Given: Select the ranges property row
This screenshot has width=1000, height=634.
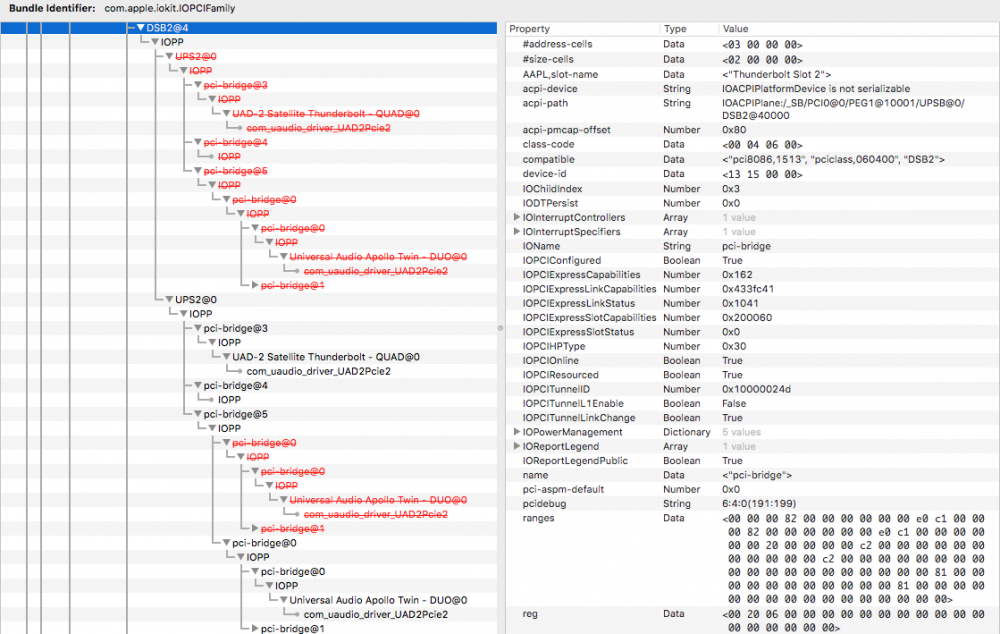Looking at the screenshot, I should click(x=753, y=559).
